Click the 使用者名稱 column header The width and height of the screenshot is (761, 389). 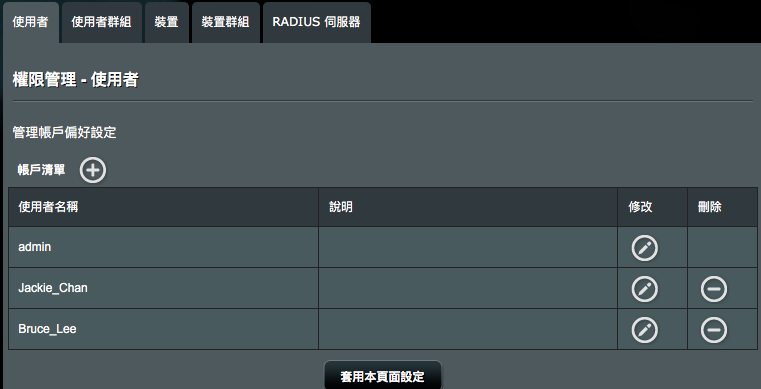[164, 207]
